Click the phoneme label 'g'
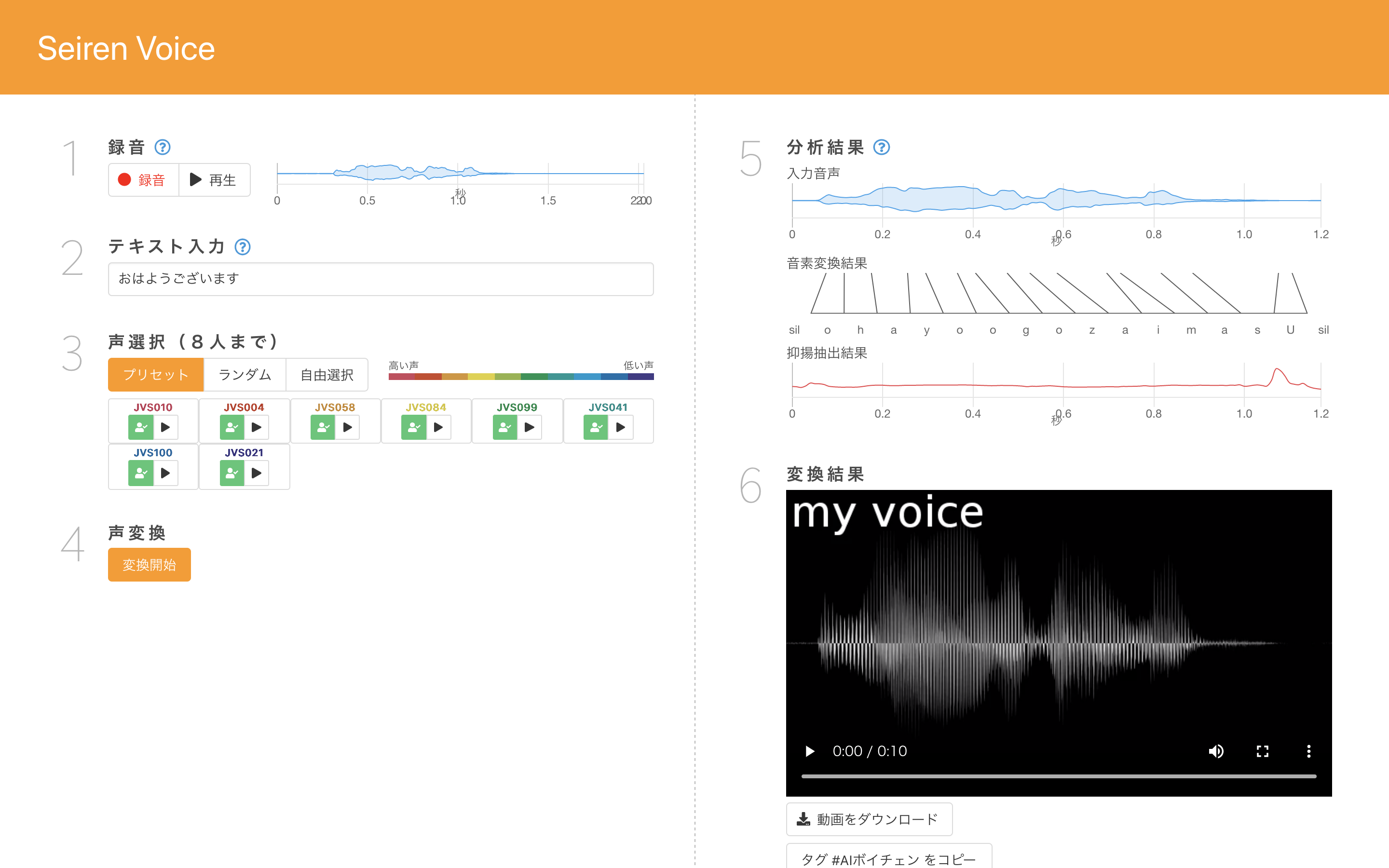Screen dimensions: 1389x868 [1026, 330]
